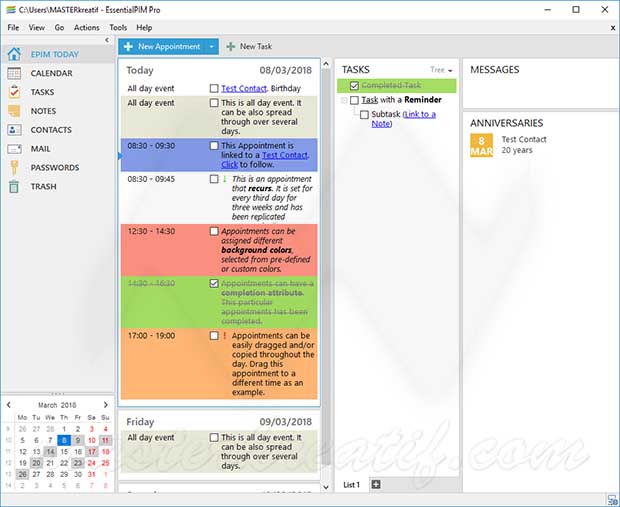Check Friday's all day event checkbox
Screen dimensions: 620x507
click(x=214, y=437)
